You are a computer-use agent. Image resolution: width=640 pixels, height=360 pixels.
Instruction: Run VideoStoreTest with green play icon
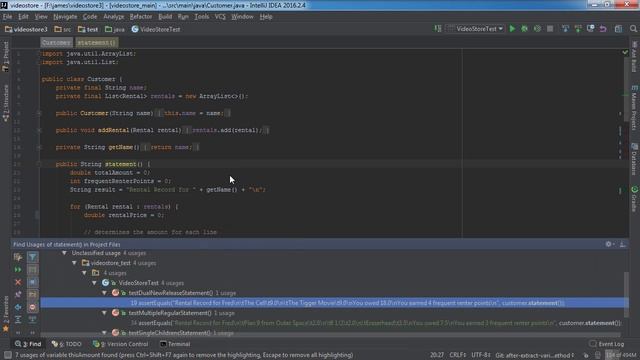[512, 29]
